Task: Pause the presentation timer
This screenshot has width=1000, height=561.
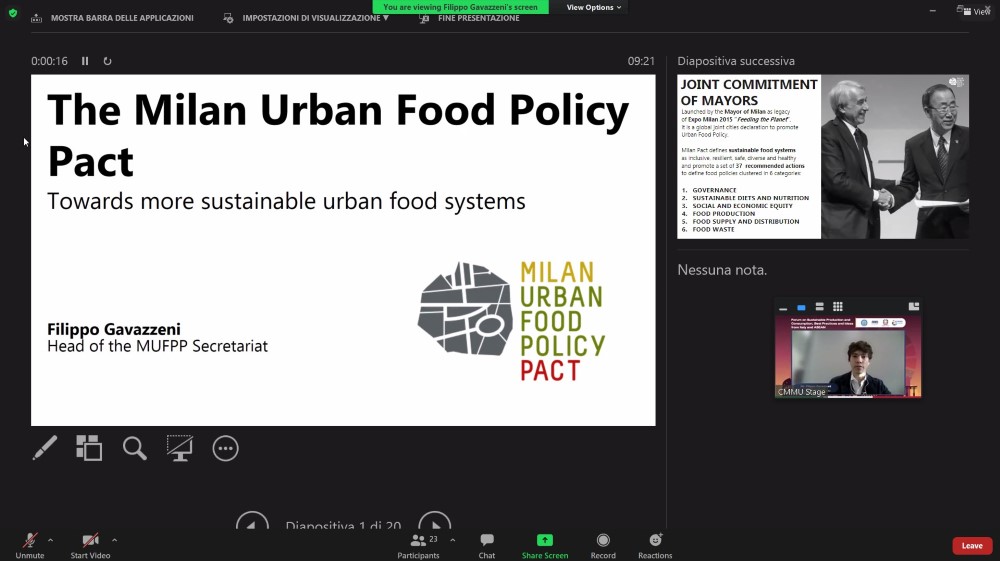Action: point(85,61)
